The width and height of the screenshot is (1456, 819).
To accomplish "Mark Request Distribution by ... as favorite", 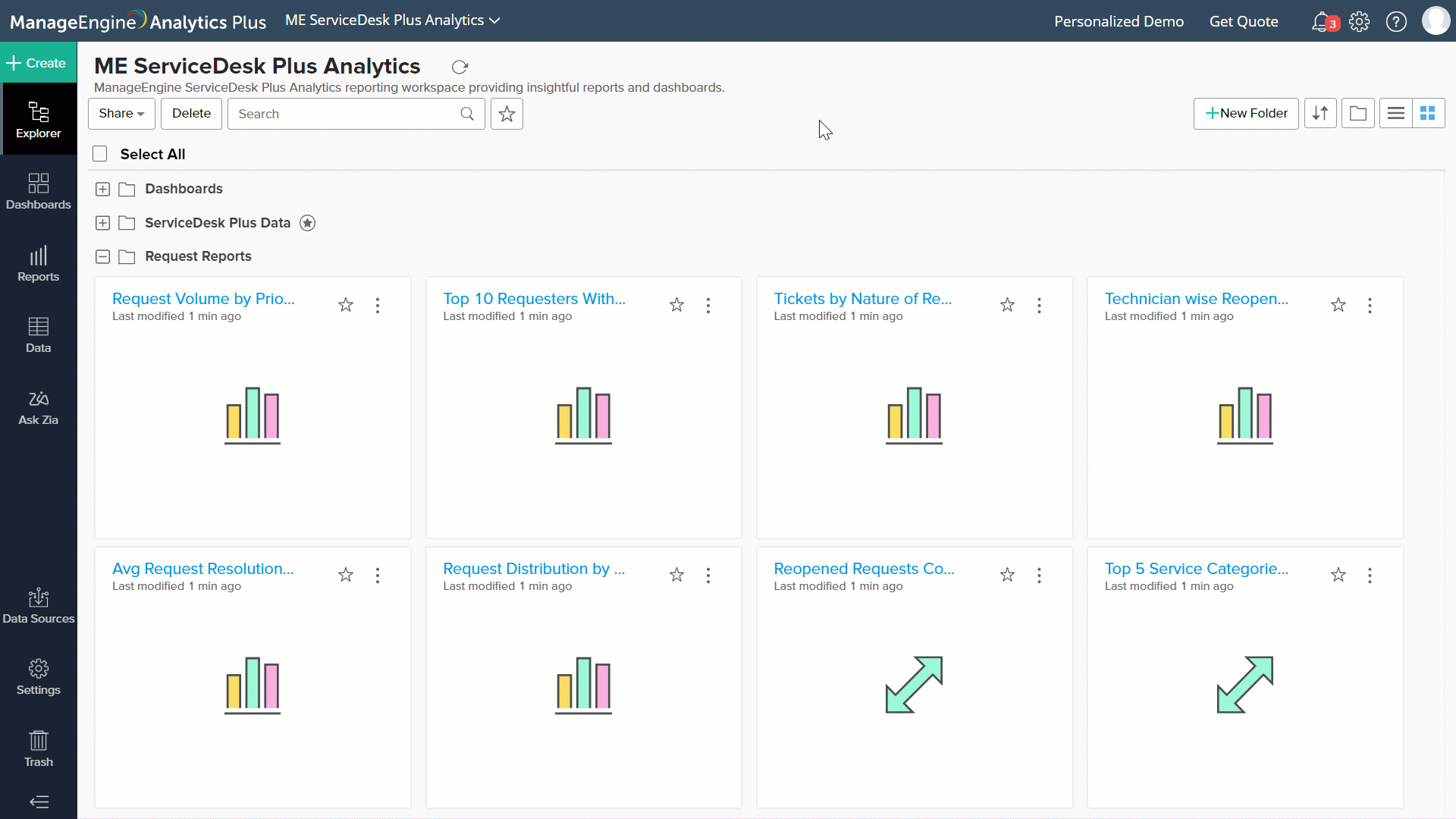I will [x=676, y=575].
